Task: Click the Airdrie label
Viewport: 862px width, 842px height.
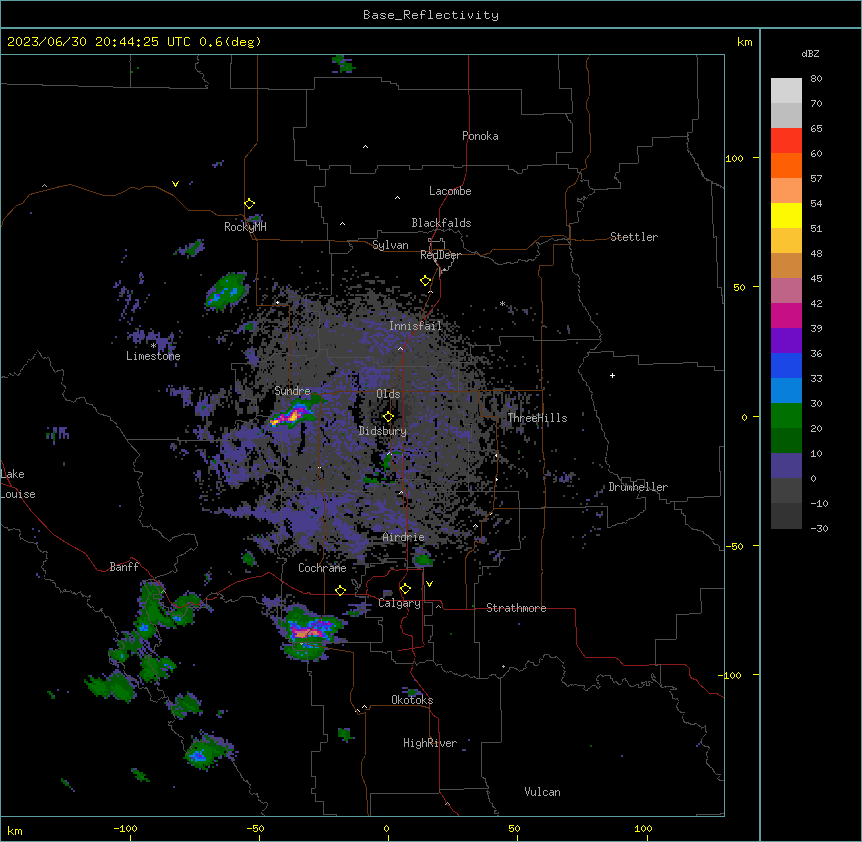Action: (403, 537)
